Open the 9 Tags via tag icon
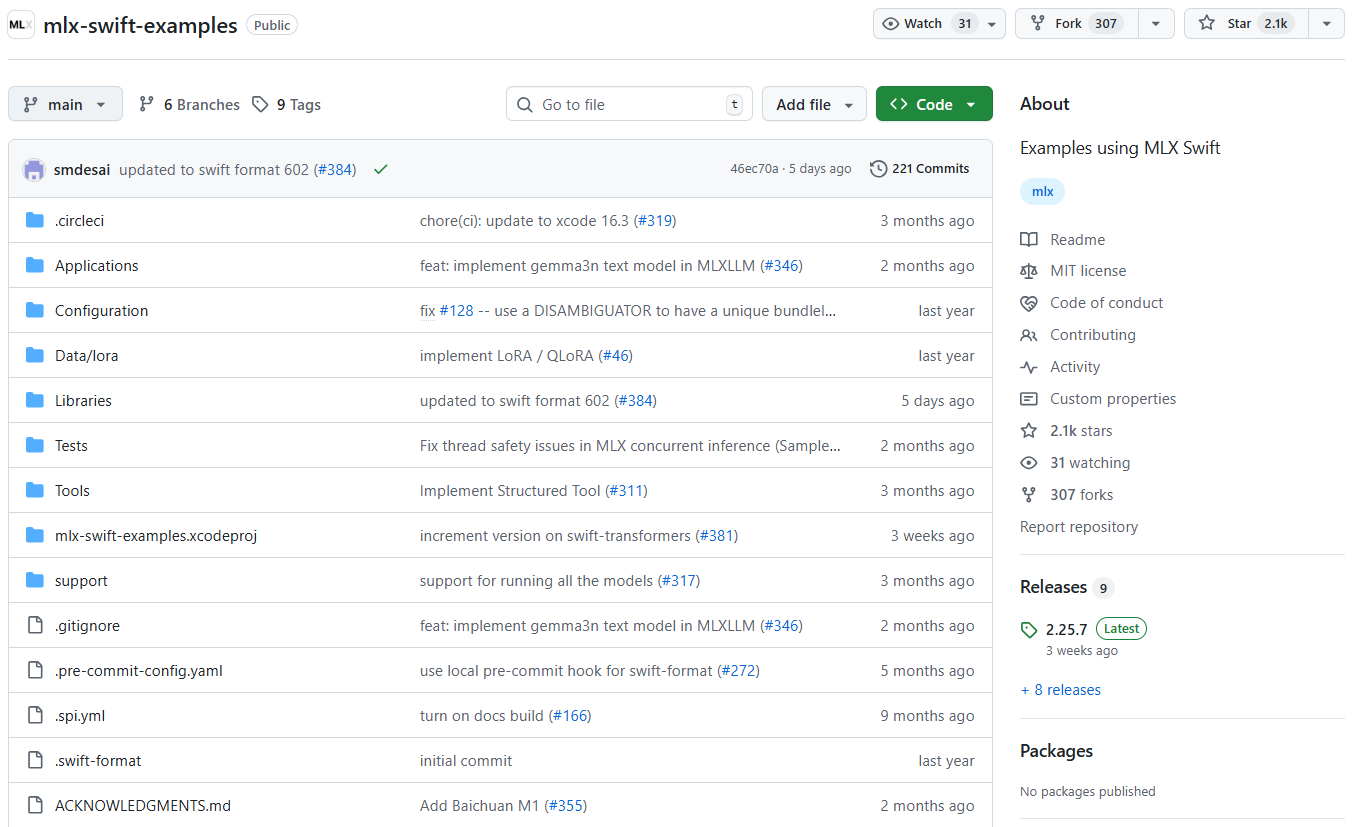Viewport: 1352px width, 827px height. 260,104
